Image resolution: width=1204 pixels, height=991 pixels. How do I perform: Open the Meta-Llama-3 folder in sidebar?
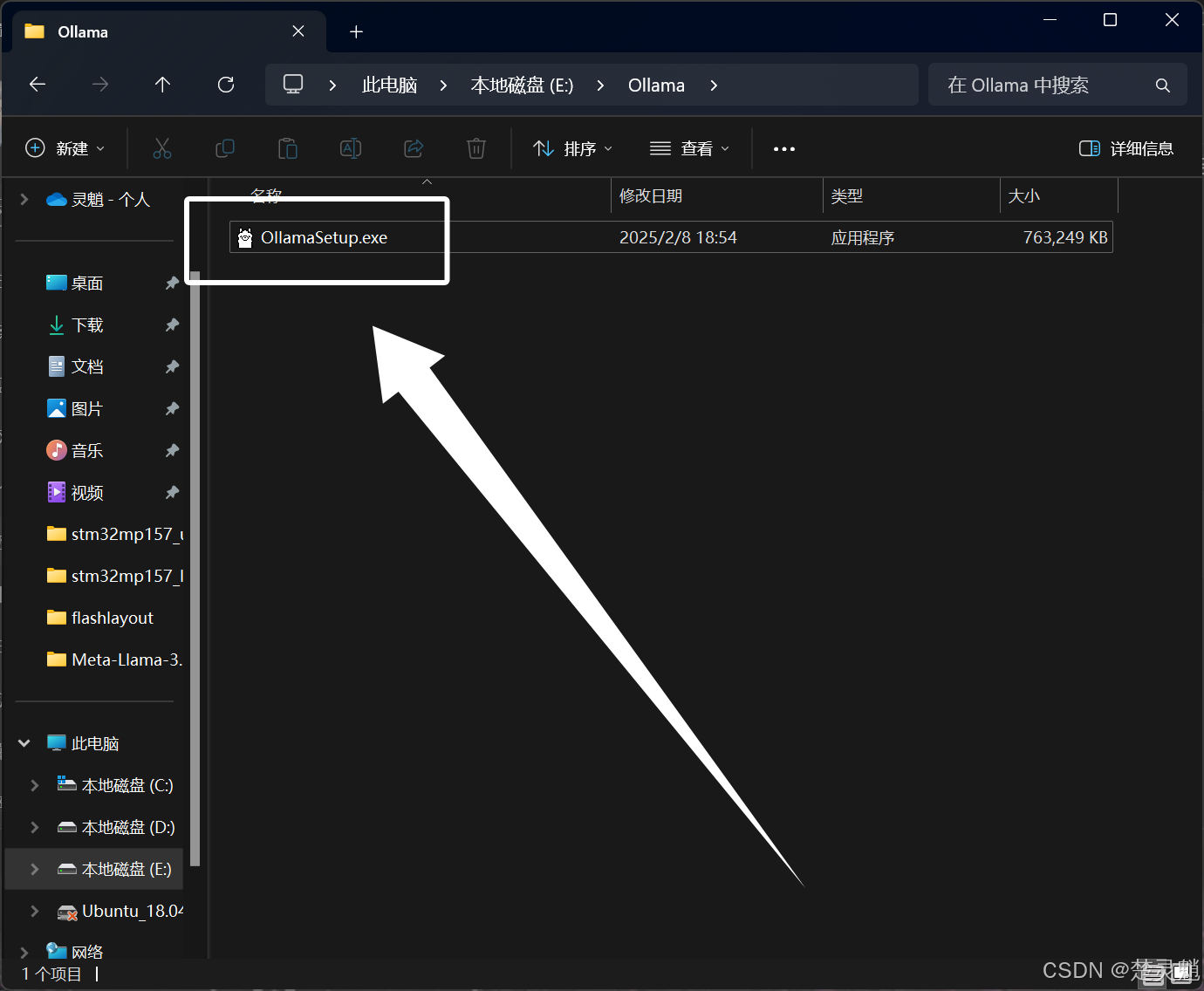tap(114, 660)
